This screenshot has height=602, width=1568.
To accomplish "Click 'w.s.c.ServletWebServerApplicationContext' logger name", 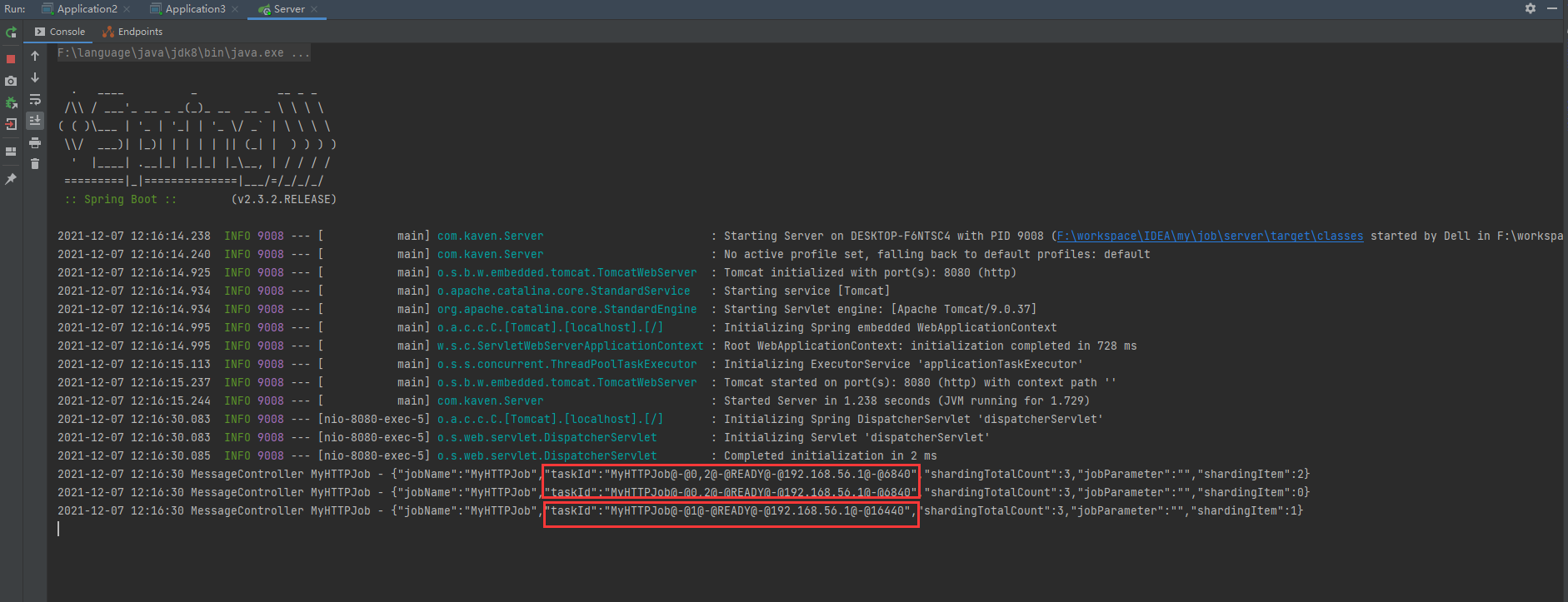I will [x=570, y=346].
